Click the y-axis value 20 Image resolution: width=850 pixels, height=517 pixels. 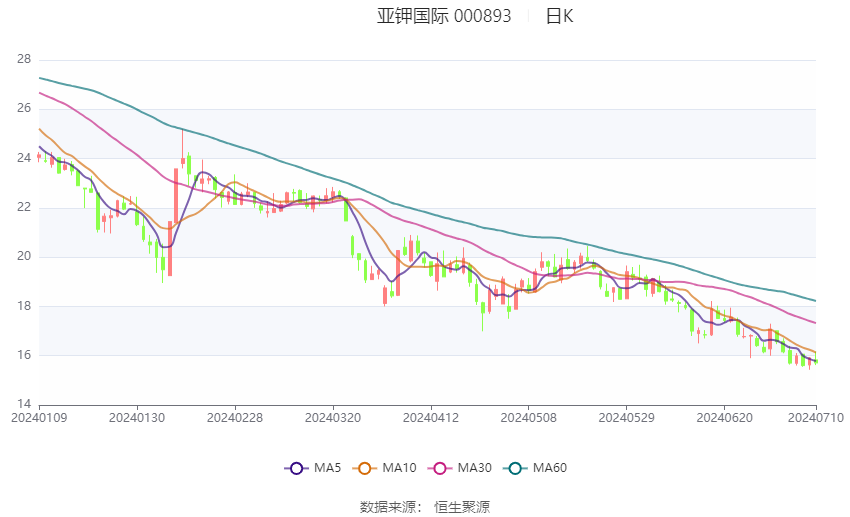24,256
